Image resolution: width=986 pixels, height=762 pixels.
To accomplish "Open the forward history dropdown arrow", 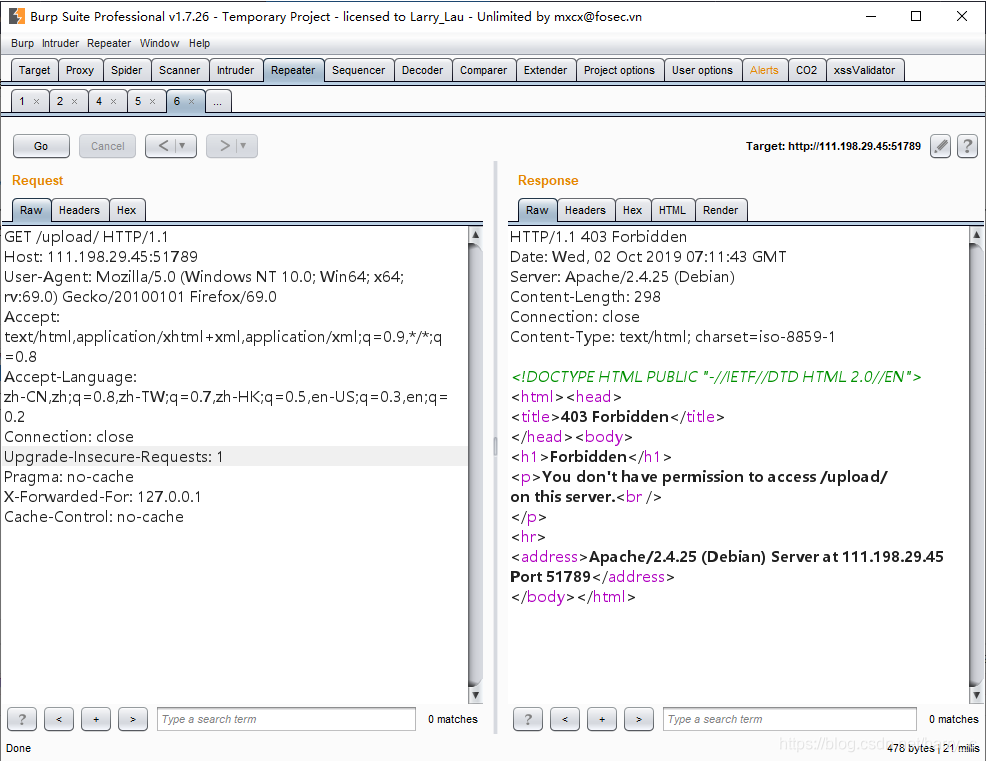I will [243, 146].
